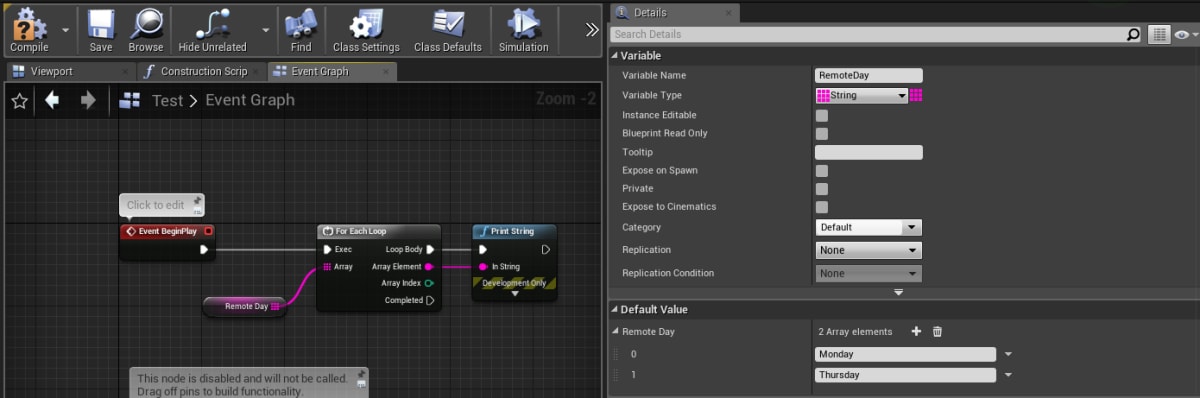
Task: Click Array Index output pin
Action: tap(429, 283)
